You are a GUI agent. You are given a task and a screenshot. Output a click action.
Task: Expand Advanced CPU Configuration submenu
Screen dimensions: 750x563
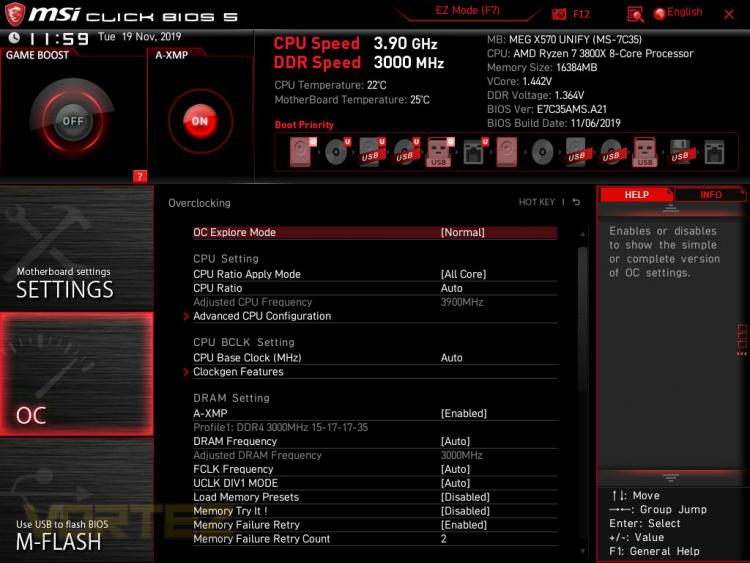coord(262,316)
